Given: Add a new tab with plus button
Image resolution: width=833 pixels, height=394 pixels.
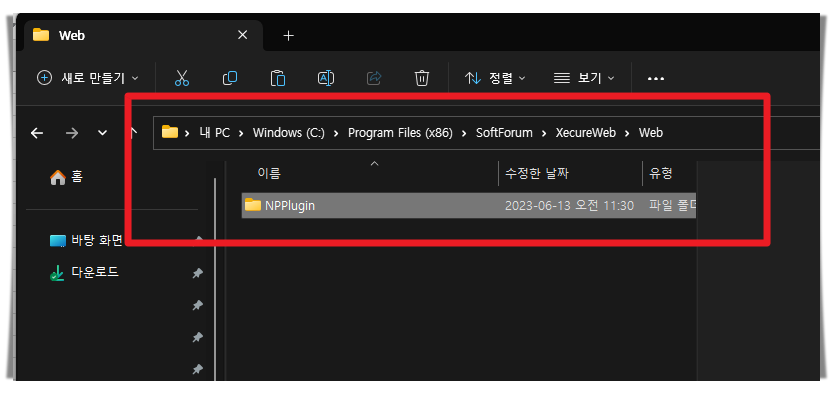Looking at the screenshot, I should pyautogui.click(x=288, y=36).
